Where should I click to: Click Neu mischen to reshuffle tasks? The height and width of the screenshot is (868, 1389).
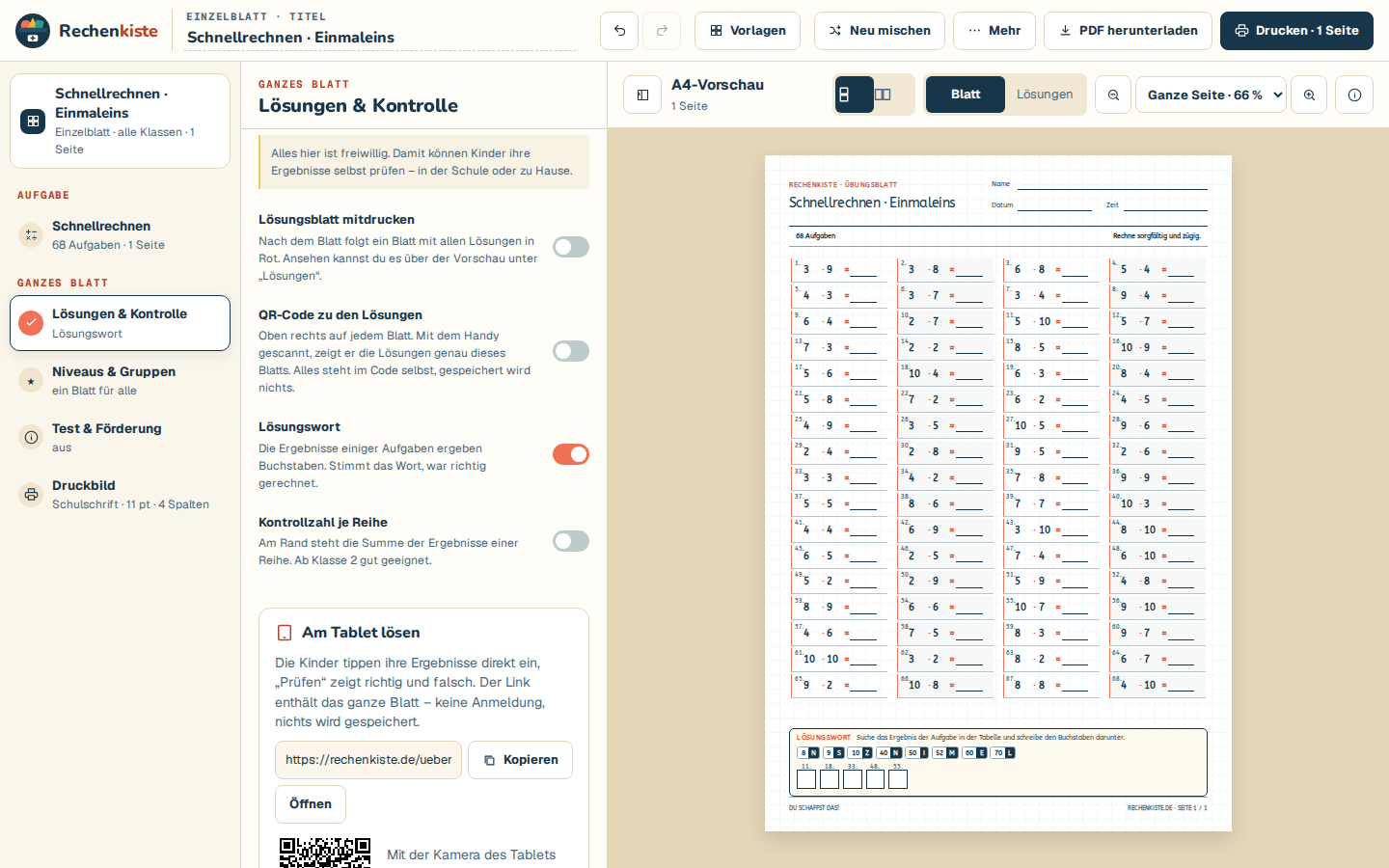879,31
